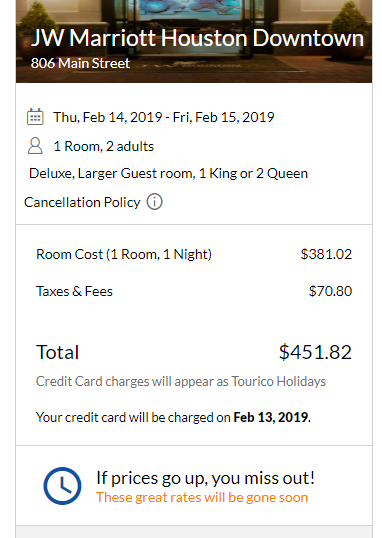Click the Feb 13, 2019 charge date
The height and width of the screenshot is (538, 382).
(x=271, y=418)
